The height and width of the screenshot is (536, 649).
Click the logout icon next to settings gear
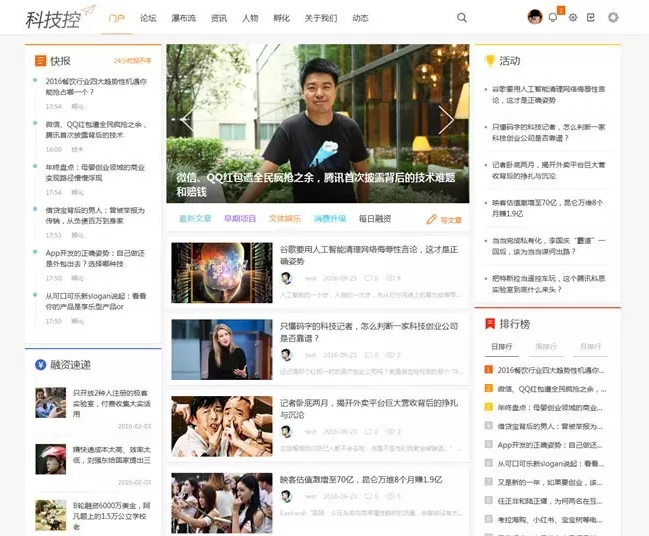click(x=591, y=17)
